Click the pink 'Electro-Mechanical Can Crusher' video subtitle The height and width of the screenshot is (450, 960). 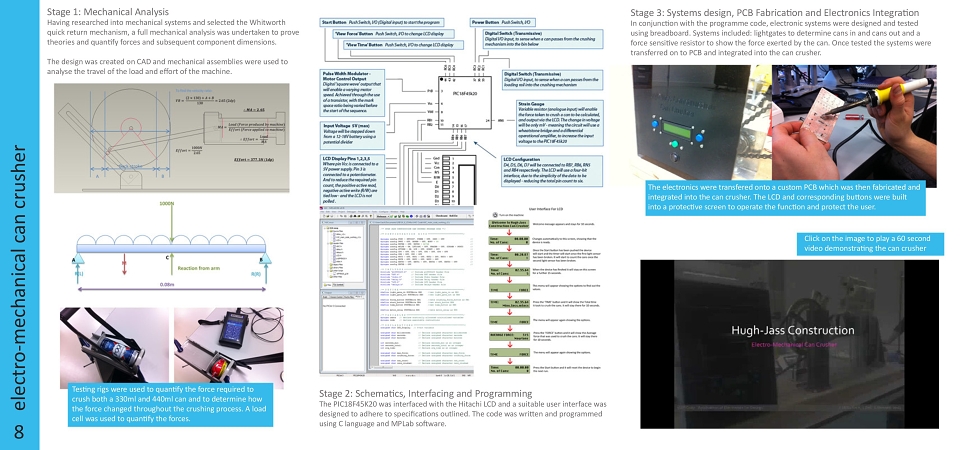coord(794,345)
